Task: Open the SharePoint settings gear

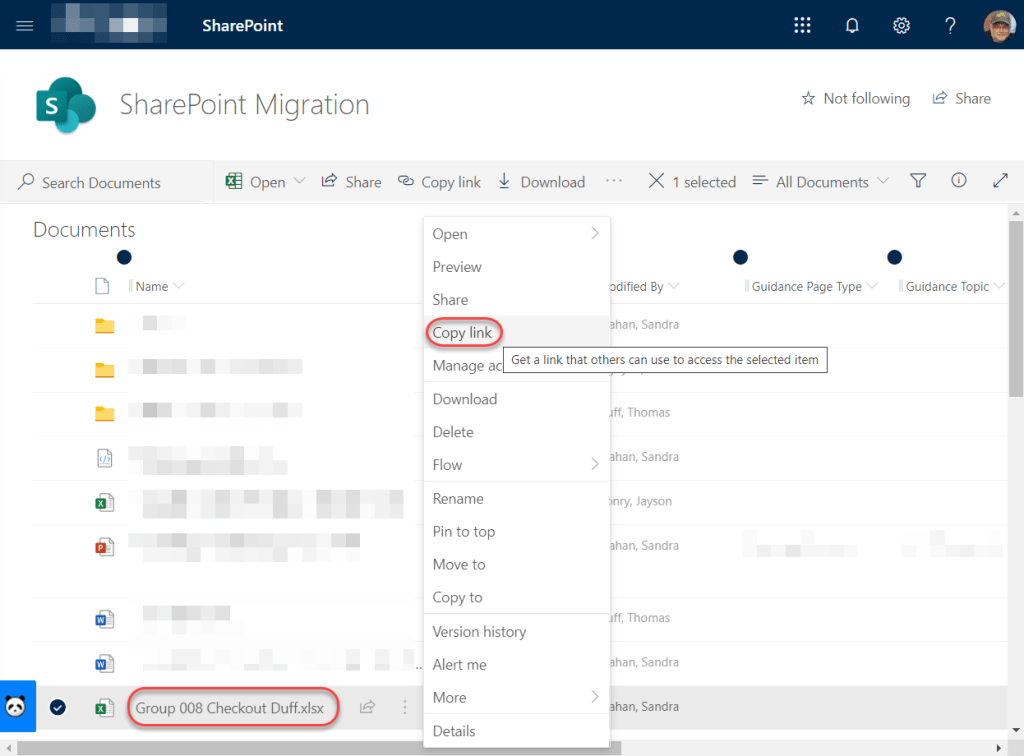Action: 900,25
